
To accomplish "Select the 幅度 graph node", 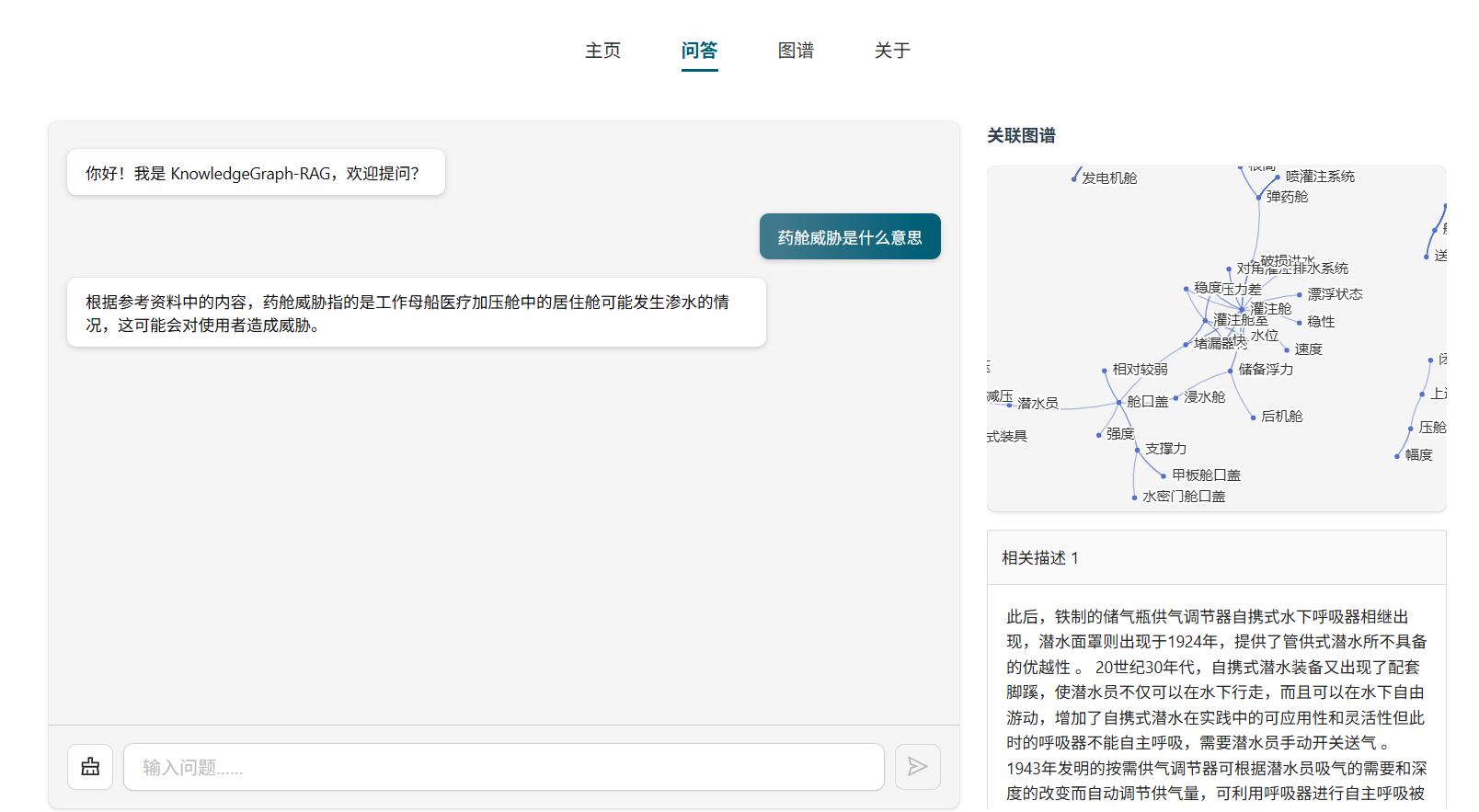I will pos(1397,456).
